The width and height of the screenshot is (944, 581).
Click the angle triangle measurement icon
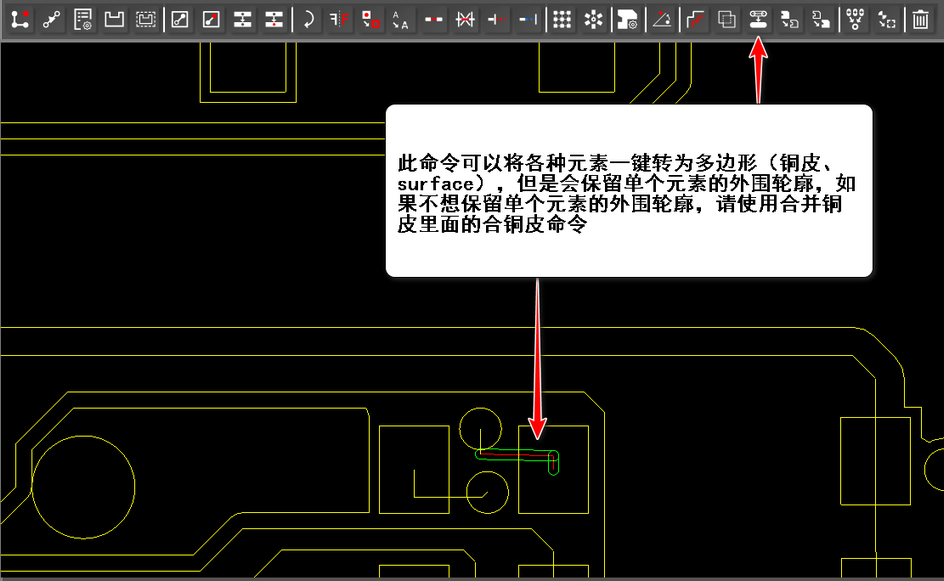[x=662, y=19]
